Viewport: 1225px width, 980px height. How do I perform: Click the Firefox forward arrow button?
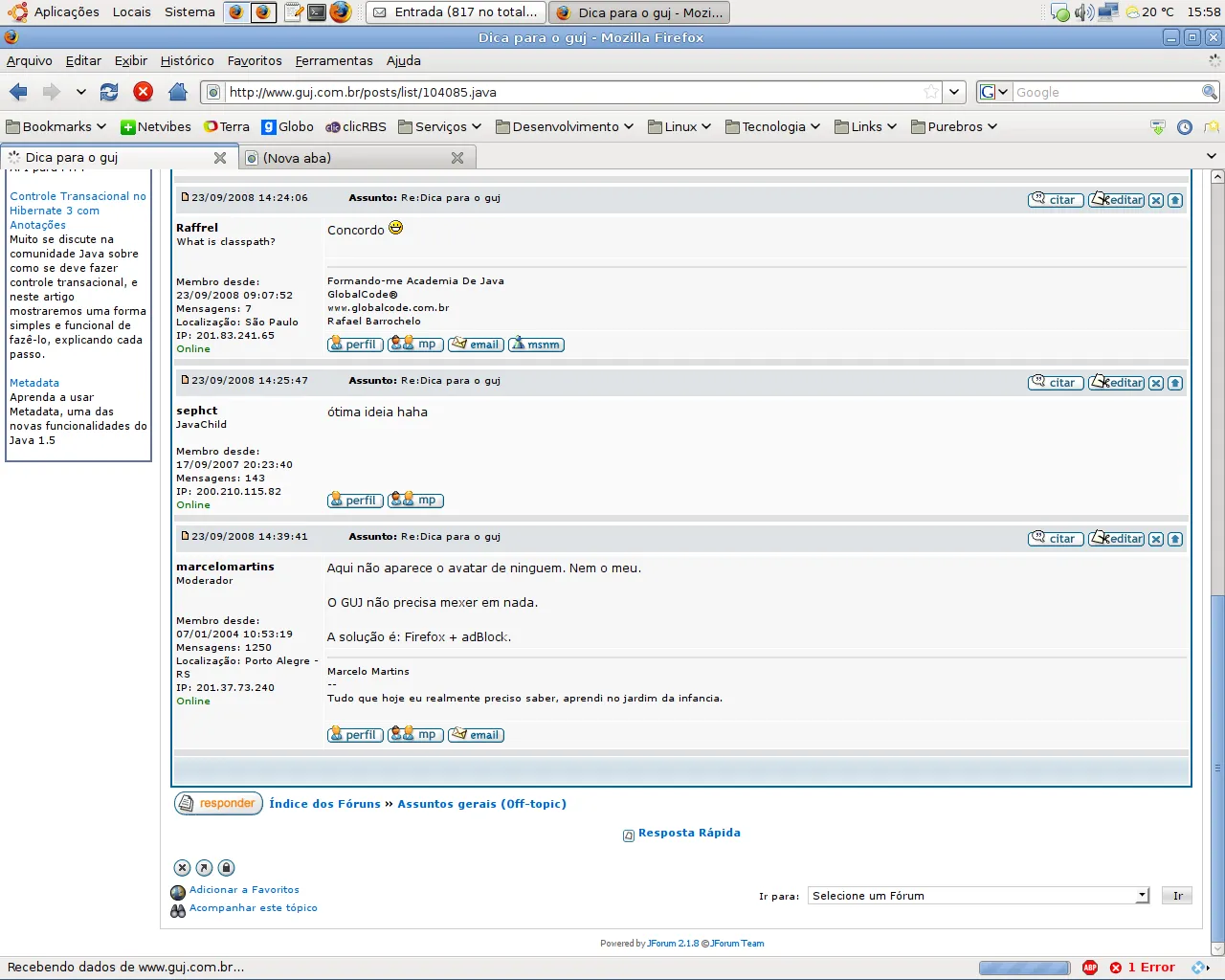click(x=52, y=92)
